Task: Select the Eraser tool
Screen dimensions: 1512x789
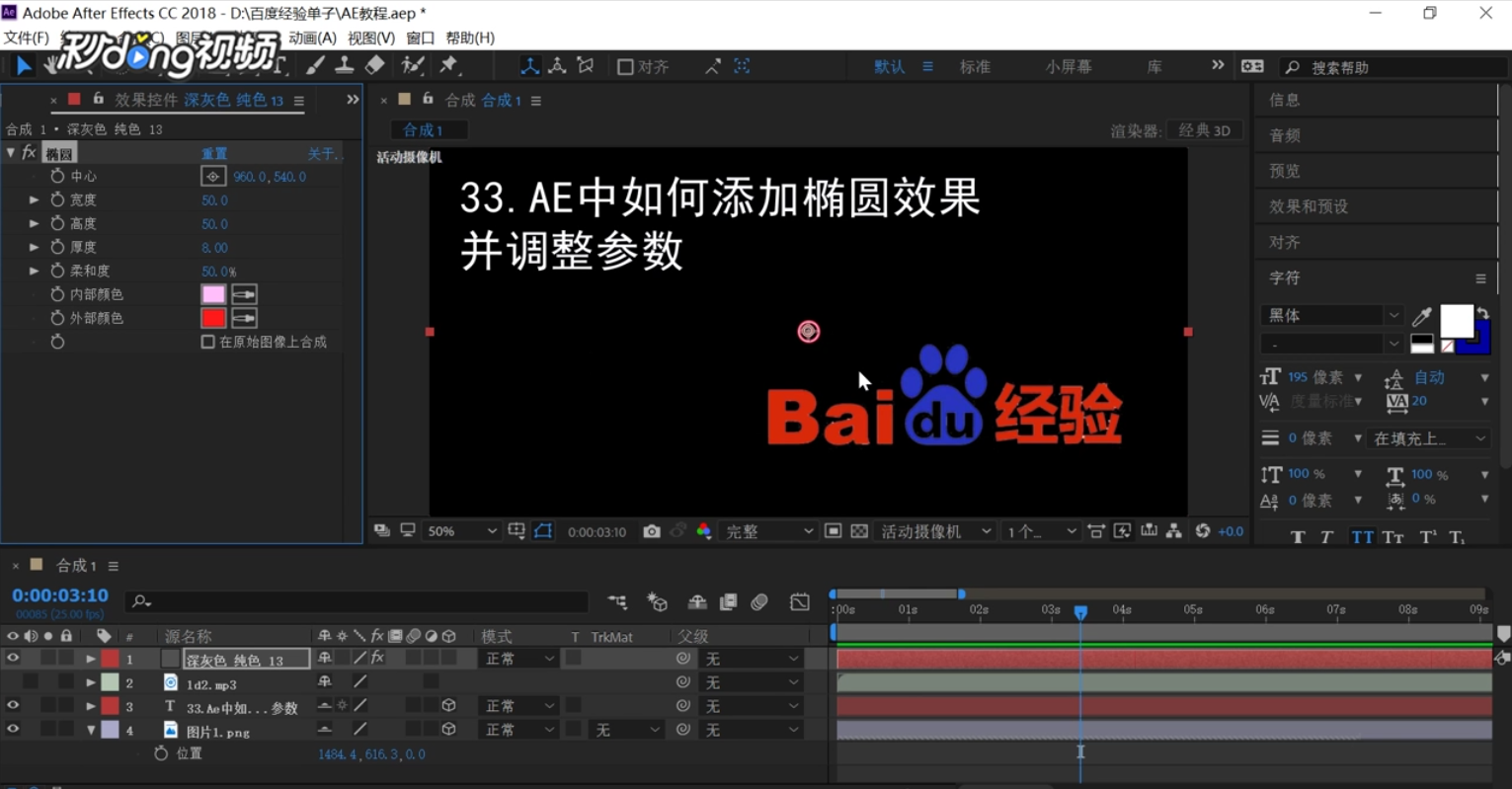Action: (375, 66)
